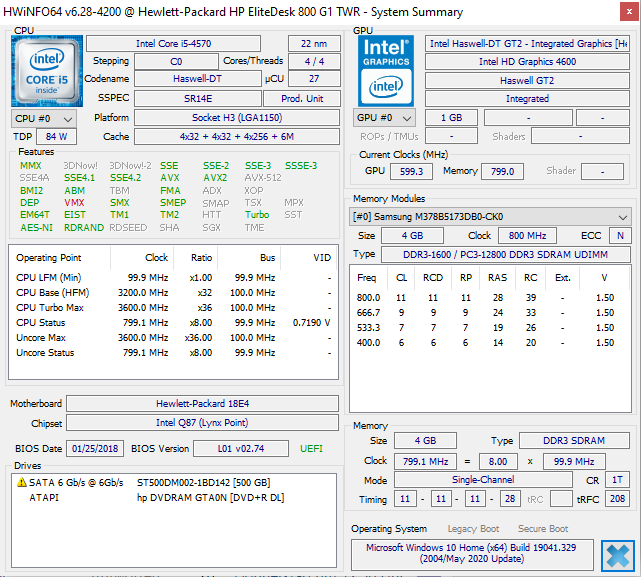Click the tRFC value 208

(x=617, y=499)
